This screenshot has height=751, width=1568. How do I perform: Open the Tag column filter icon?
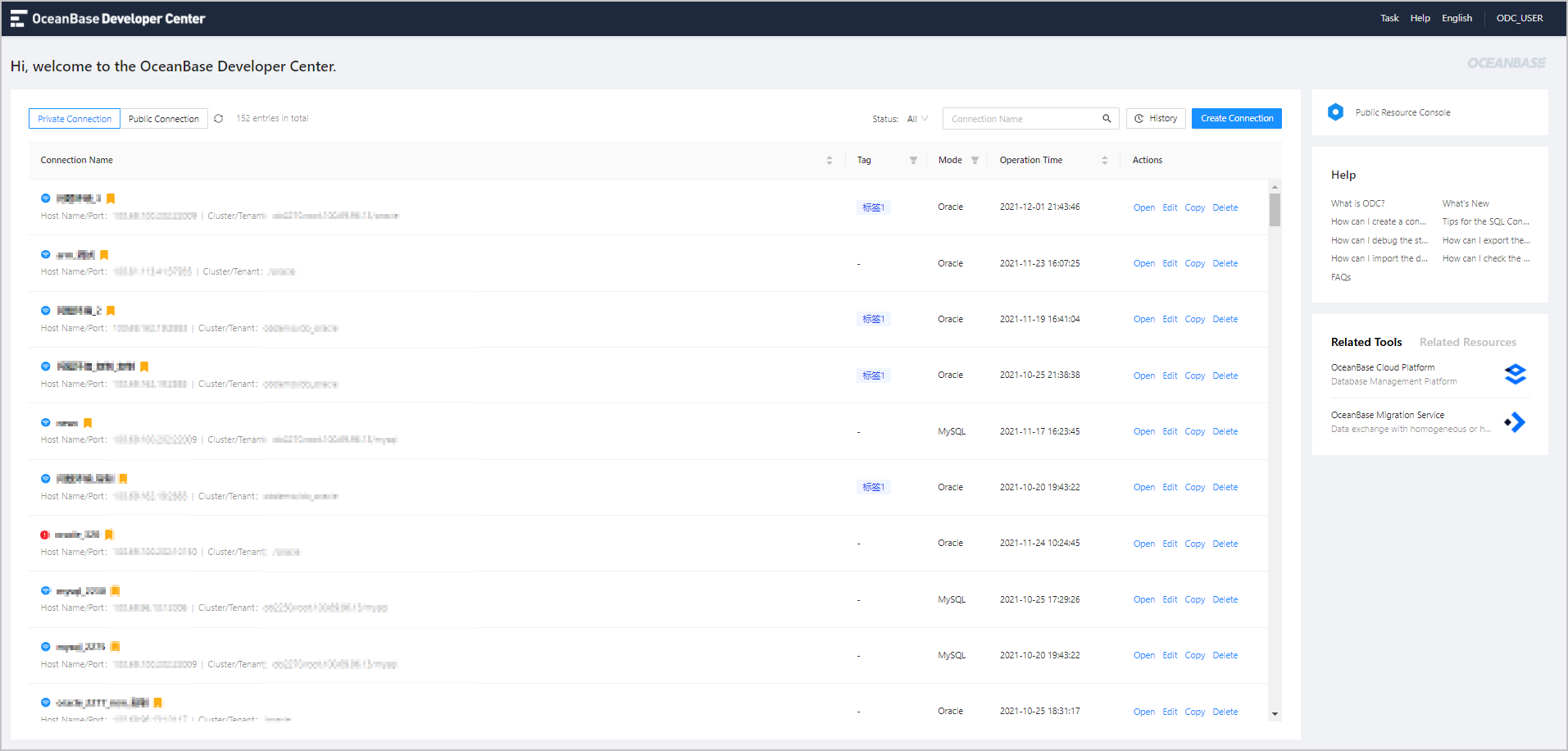pyautogui.click(x=913, y=161)
